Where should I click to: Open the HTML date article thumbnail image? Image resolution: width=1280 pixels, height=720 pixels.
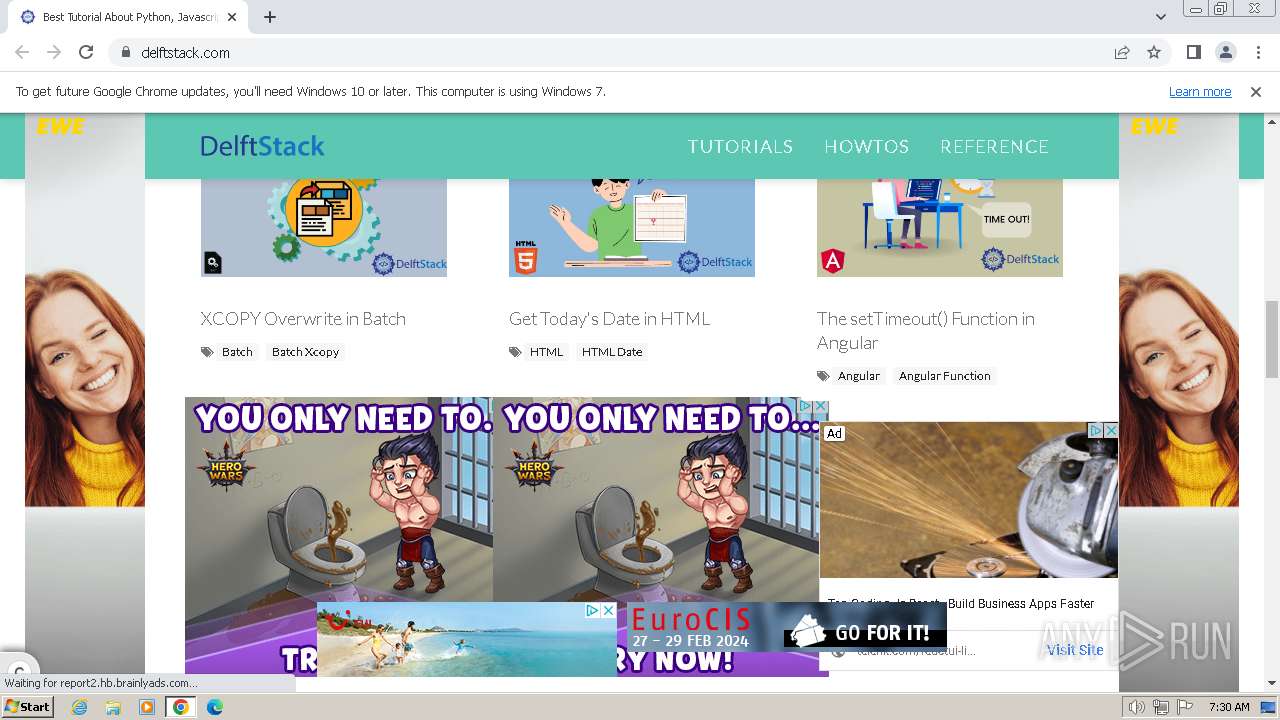(x=631, y=228)
